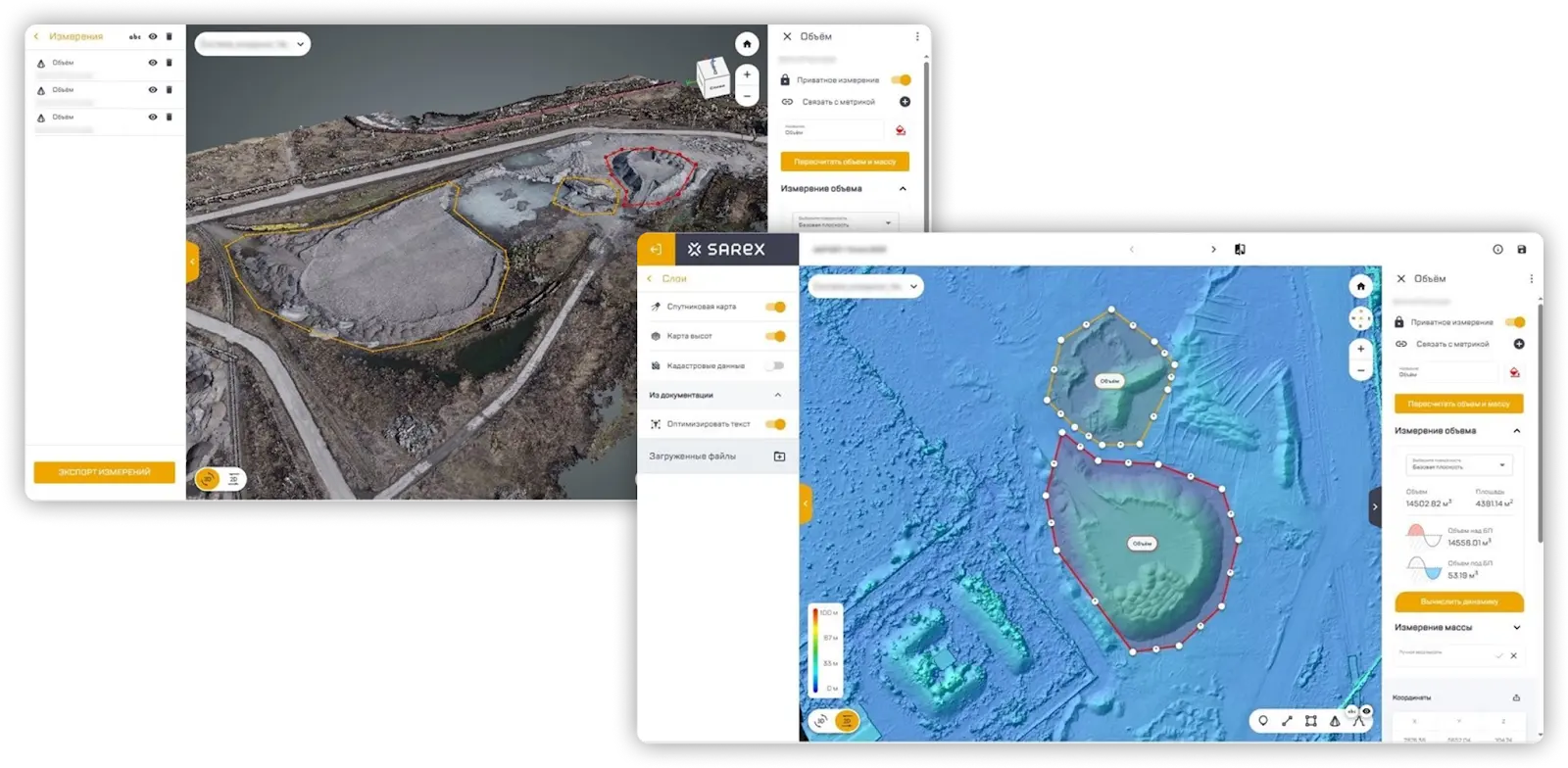Select the polygon area measurement tool
1568x768 pixels.
point(1310,721)
